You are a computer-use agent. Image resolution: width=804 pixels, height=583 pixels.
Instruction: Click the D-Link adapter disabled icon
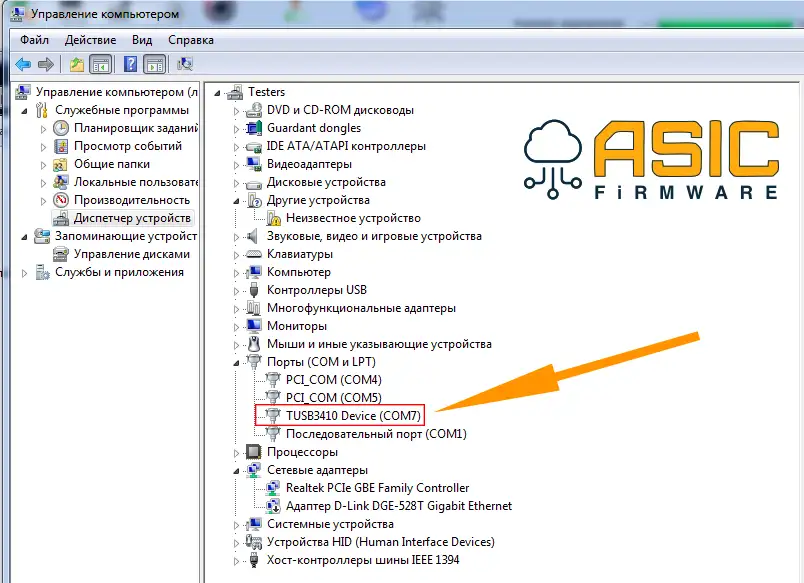pos(273,506)
